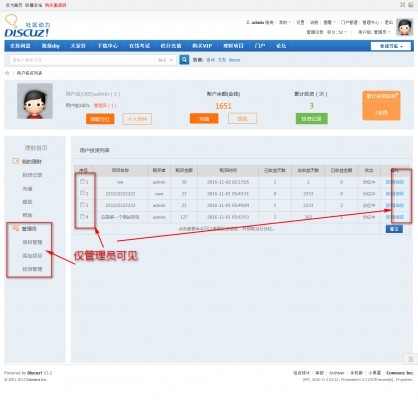The image size is (418, 400).
Task: Click the 我的理财 sidebar icon
Action: click(x=15, y=161)
